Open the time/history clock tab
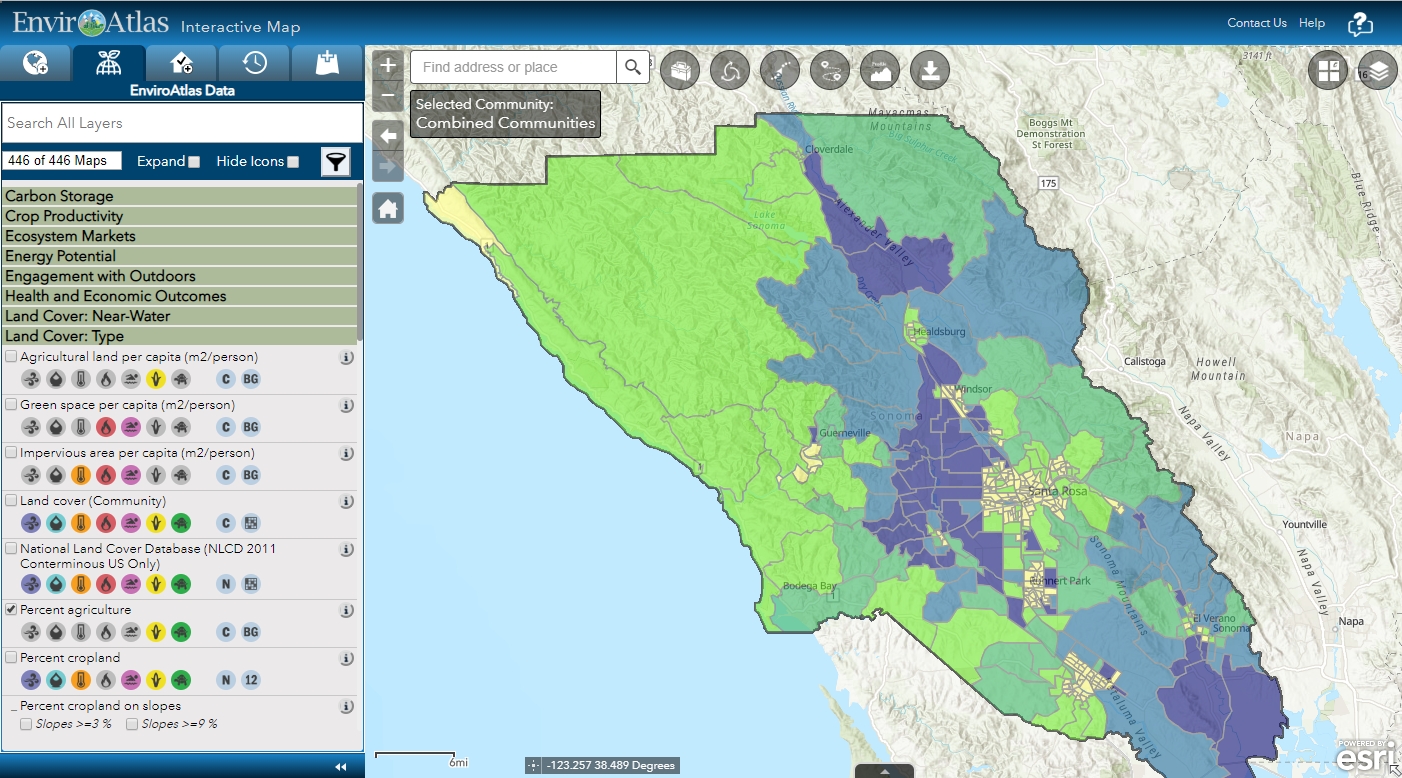The width and height of the screenshot is (1402, 778). click(254, 62)
